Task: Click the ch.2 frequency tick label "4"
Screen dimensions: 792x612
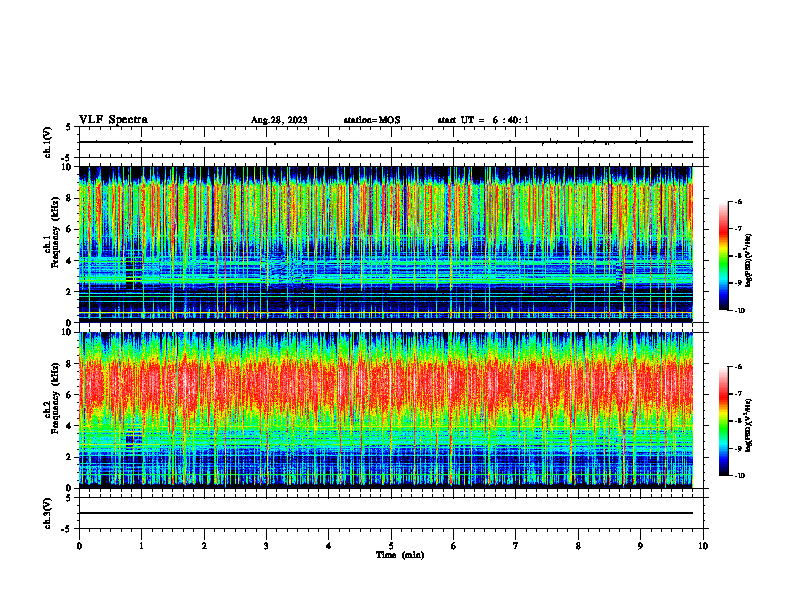Action: 69,426
